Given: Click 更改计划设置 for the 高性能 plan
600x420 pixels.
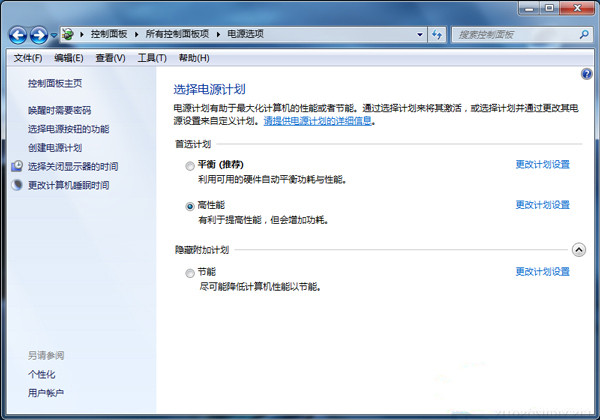Looking at the screenshot, I should click(x=542, y=205).
